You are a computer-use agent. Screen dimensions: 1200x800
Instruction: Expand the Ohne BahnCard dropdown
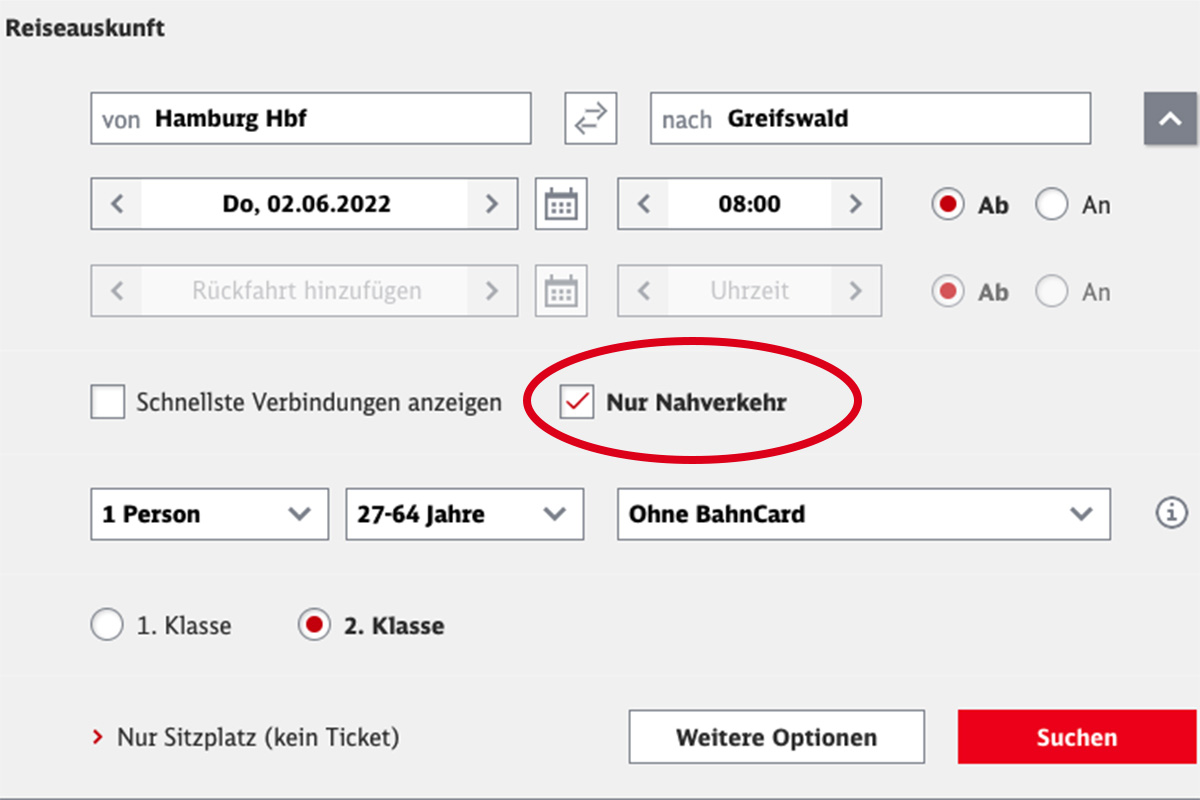(x=864, y=514)
